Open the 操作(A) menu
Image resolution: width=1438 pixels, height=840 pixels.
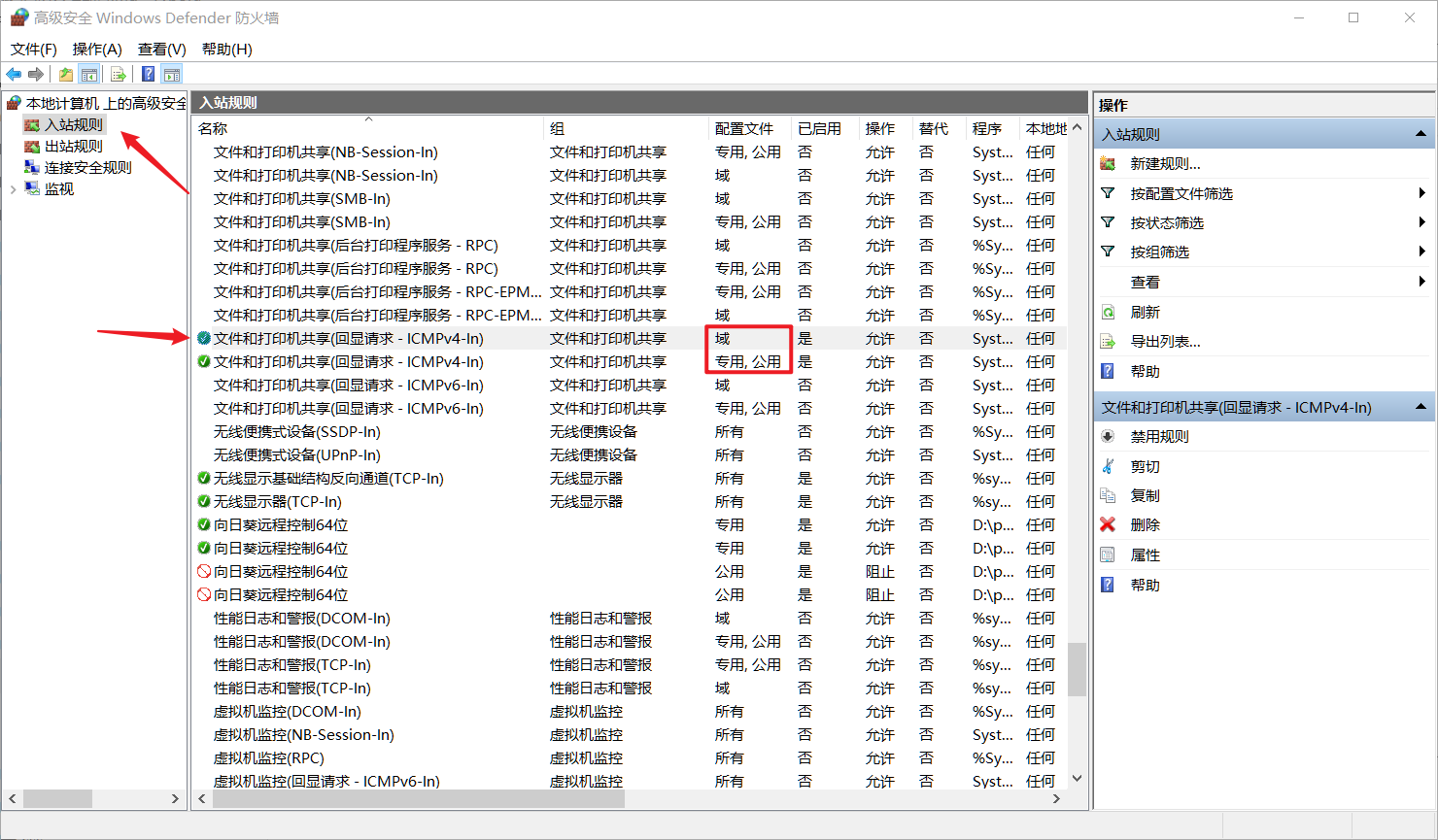[x=97, y=49]
